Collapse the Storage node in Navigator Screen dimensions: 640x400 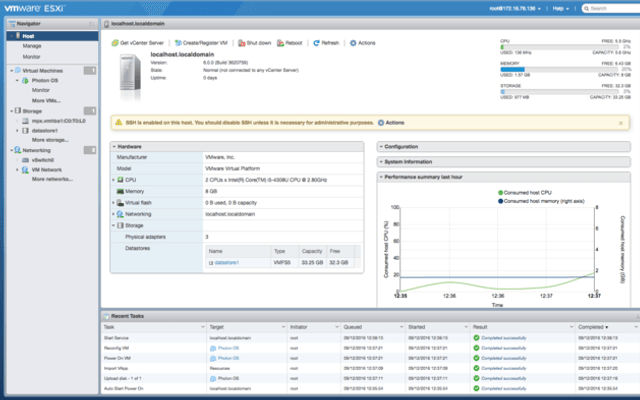(x=11, y=111)
